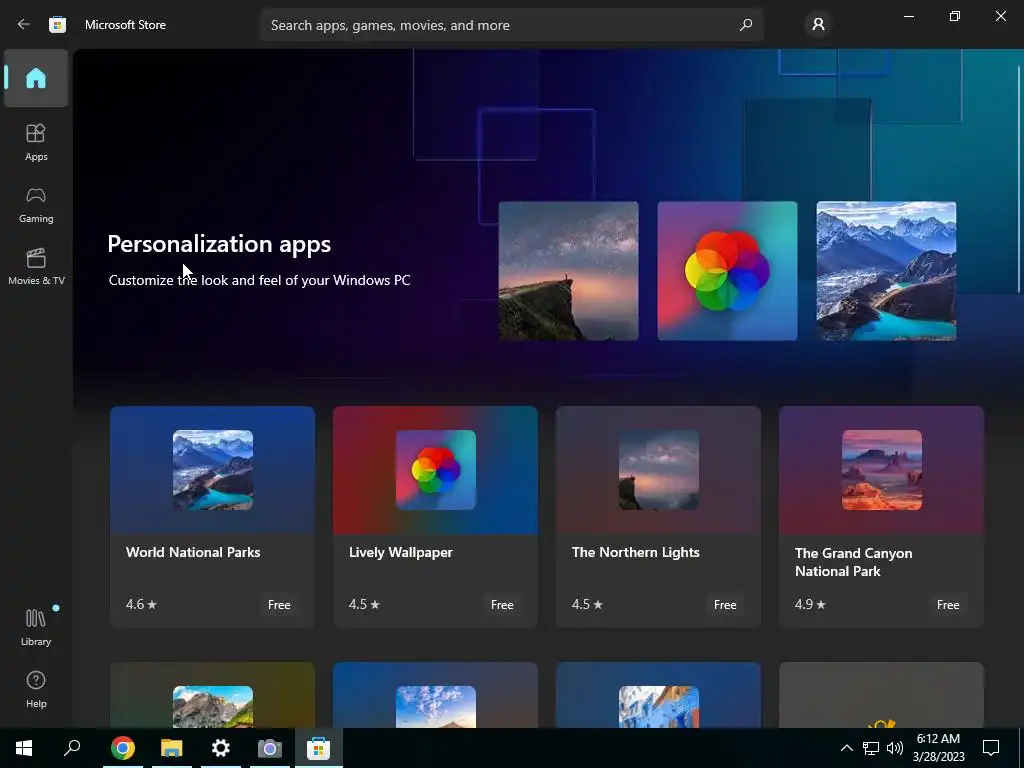Open the user account profile icon
The height and width of the screenshot is (768, 1024).
[818, 25]
